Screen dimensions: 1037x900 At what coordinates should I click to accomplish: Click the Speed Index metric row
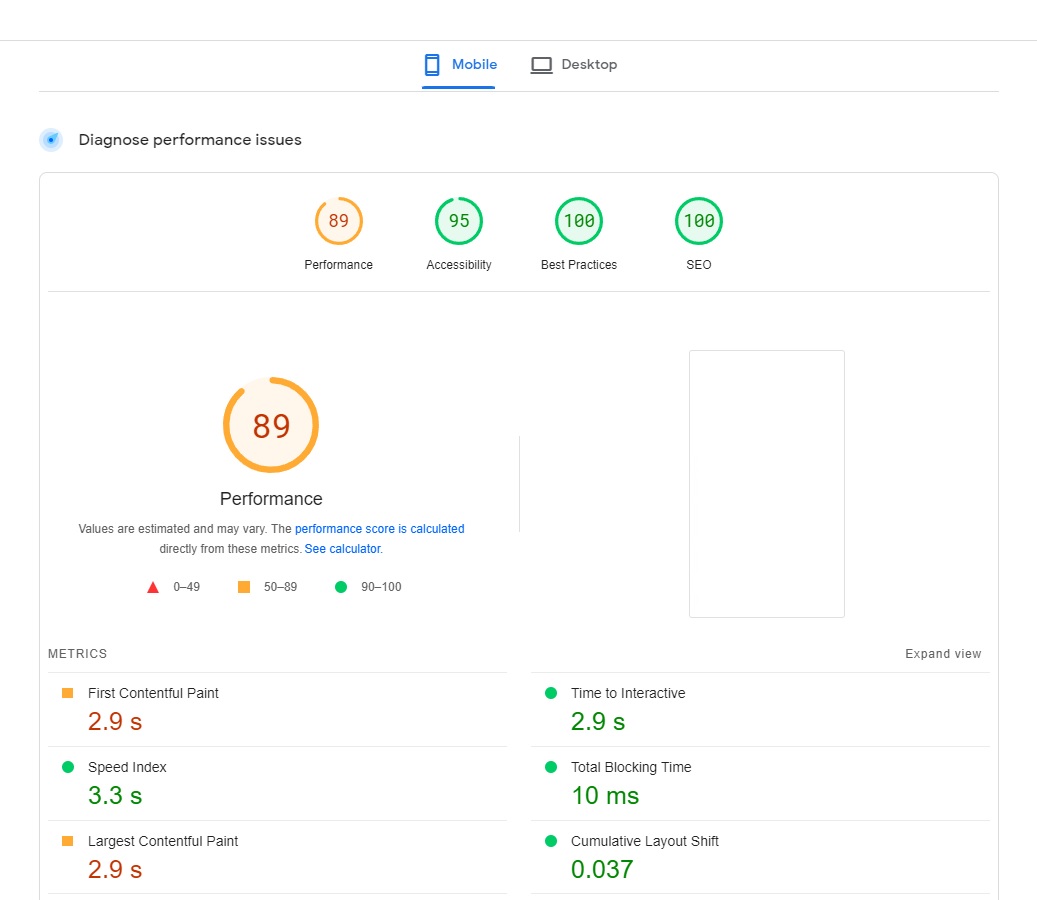[278, 784]
